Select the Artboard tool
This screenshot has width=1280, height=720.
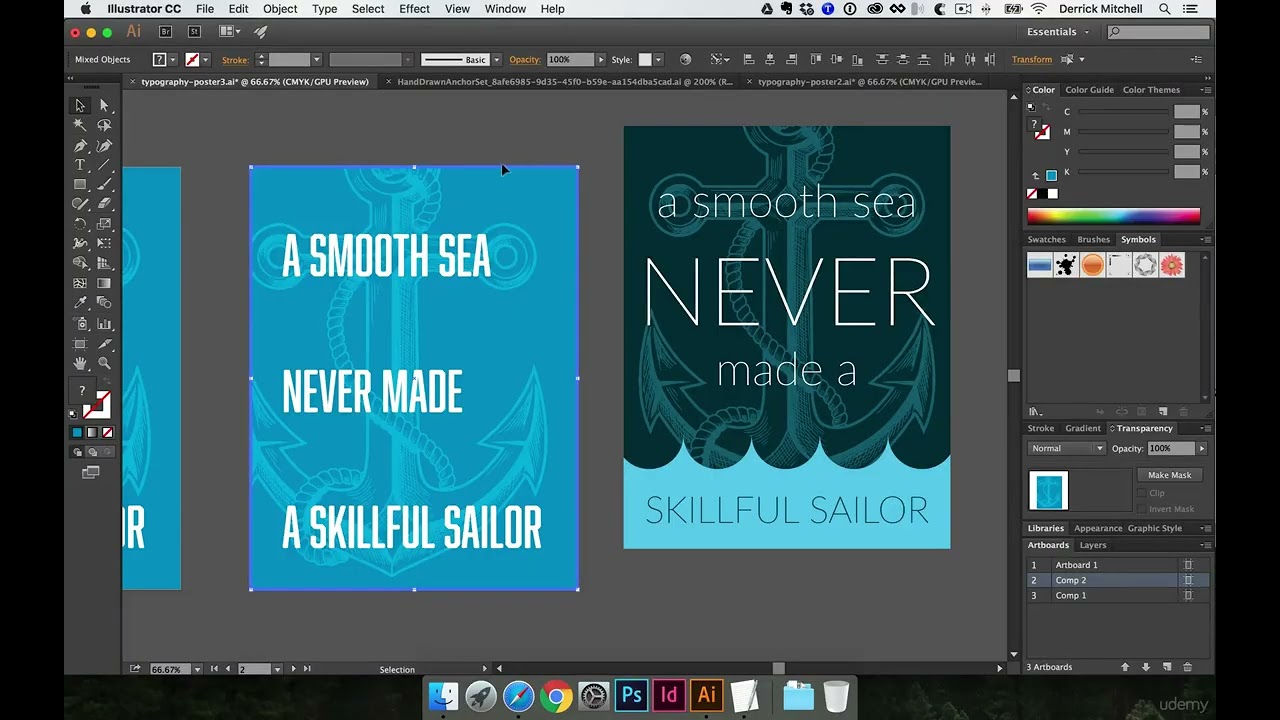point(80,343)
